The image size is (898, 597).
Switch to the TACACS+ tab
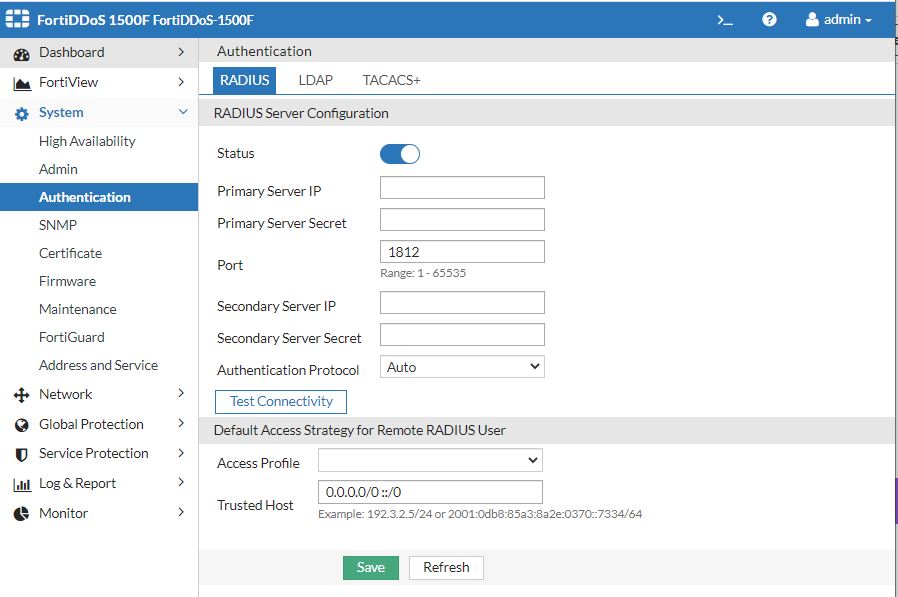tap(392, 80)
